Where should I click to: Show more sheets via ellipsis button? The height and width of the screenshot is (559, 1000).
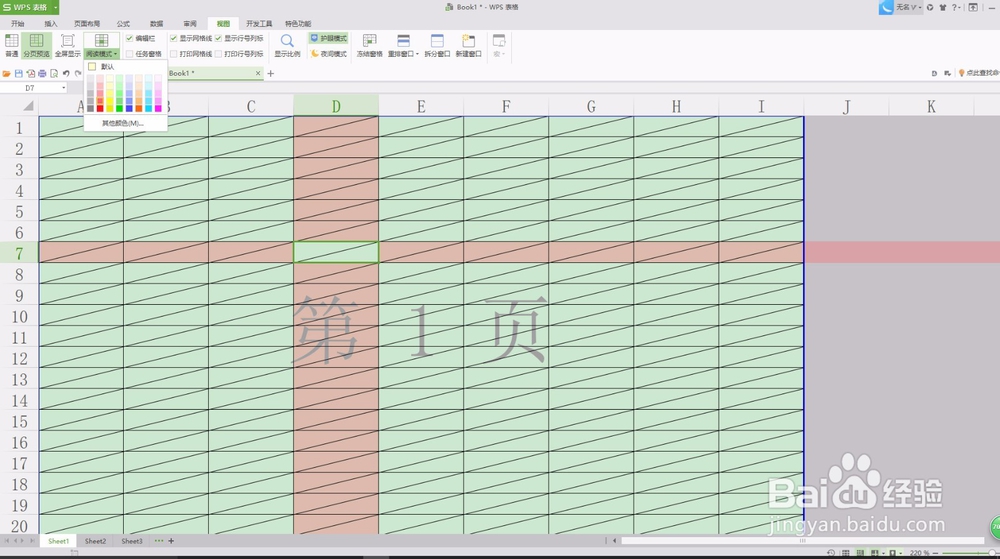(158, 541)
